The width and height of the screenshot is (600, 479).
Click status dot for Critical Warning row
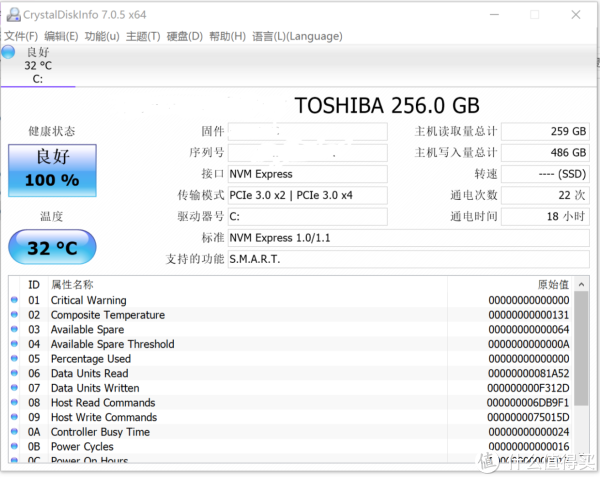coord(14,300)
